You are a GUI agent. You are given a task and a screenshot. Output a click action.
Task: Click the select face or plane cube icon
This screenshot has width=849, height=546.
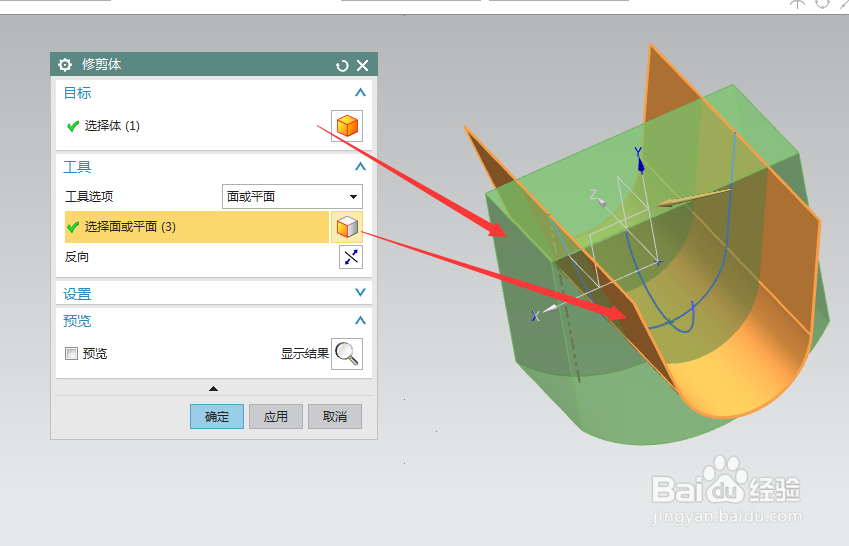click(x=347, y=226)
